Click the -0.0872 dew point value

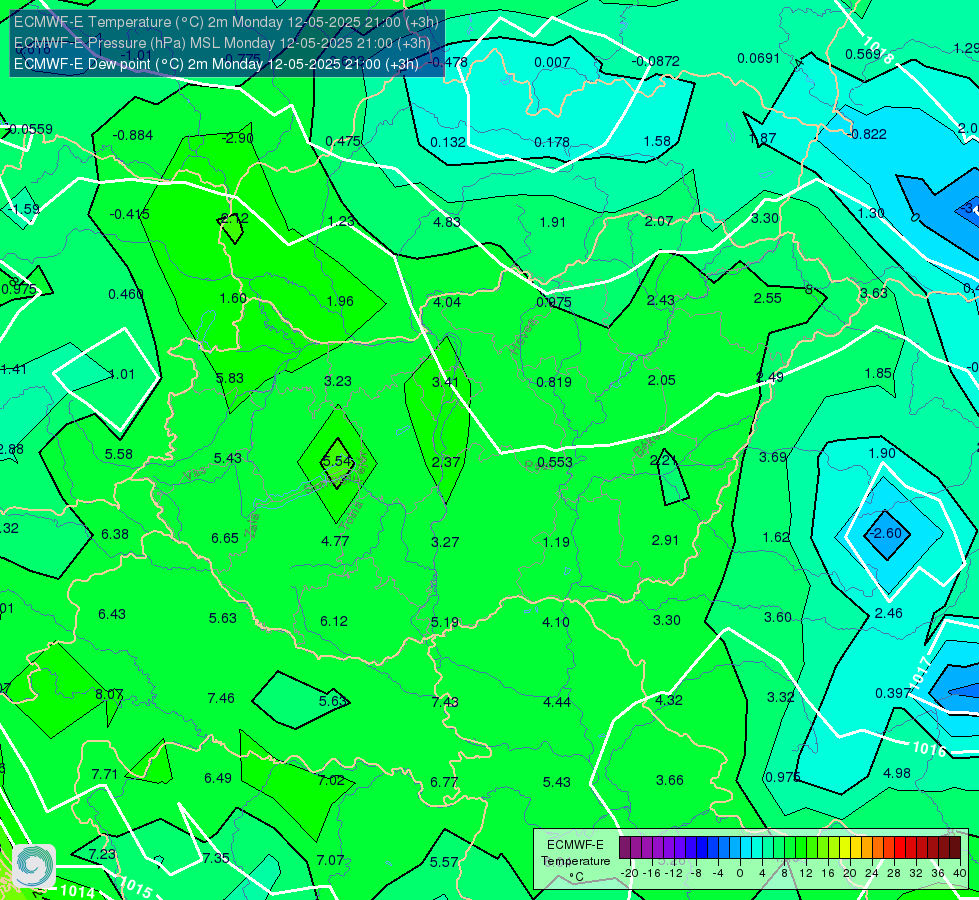[x=656, y=61]
